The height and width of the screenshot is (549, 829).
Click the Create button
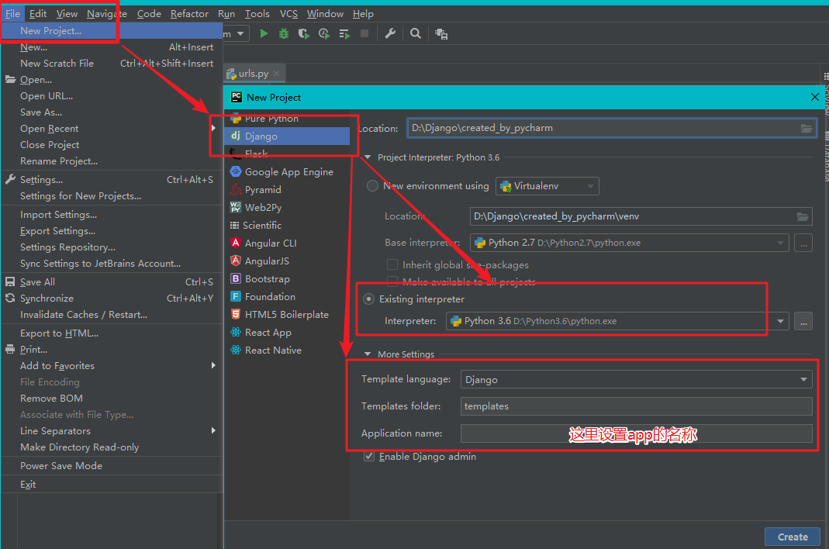pos(793,537)
